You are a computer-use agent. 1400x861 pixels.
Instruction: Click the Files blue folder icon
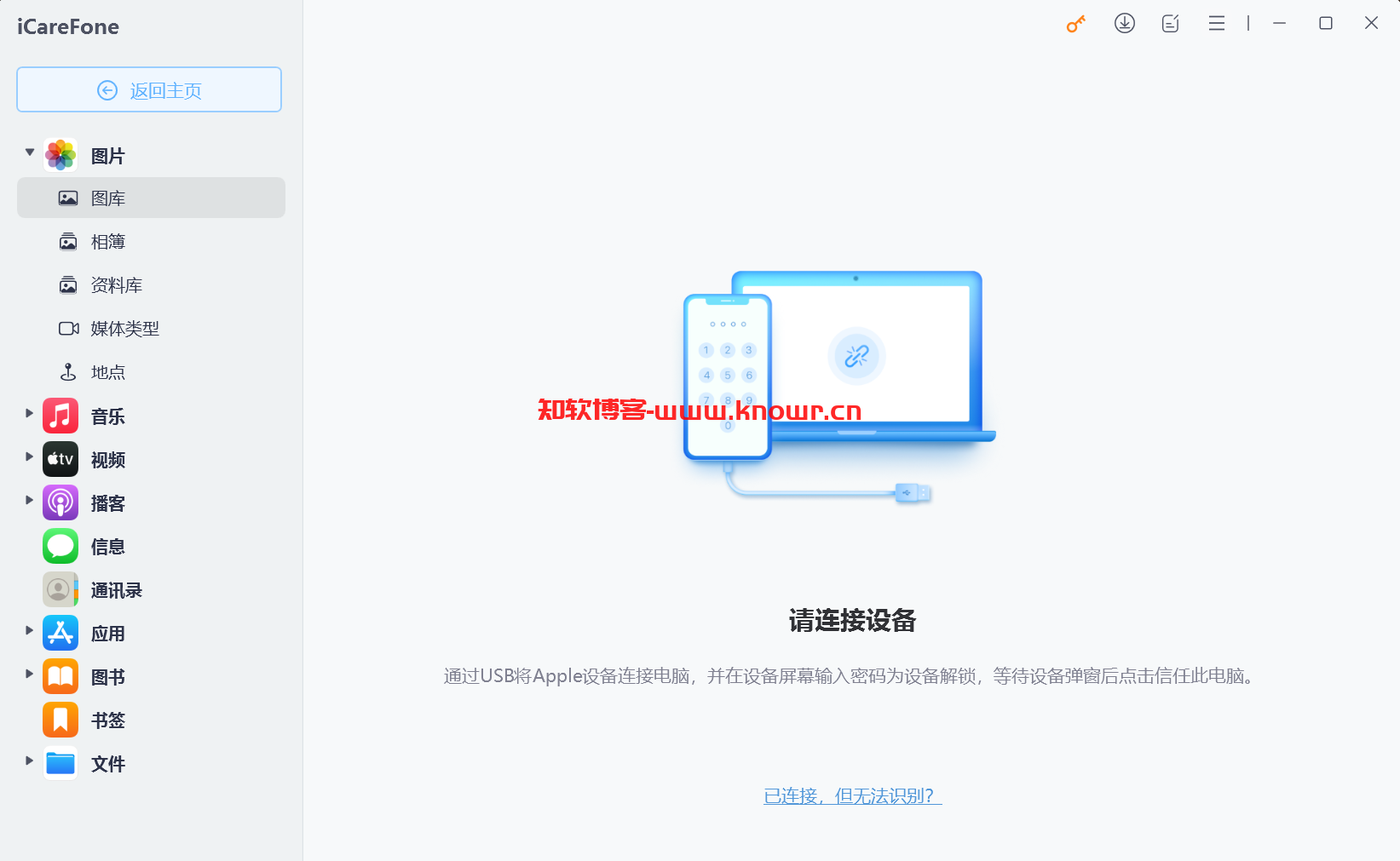point(60,763)
